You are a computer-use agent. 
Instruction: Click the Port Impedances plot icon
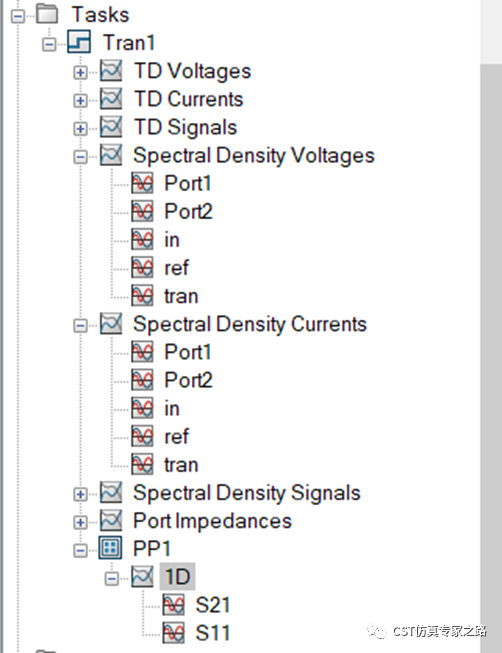(x=111, y=520)
